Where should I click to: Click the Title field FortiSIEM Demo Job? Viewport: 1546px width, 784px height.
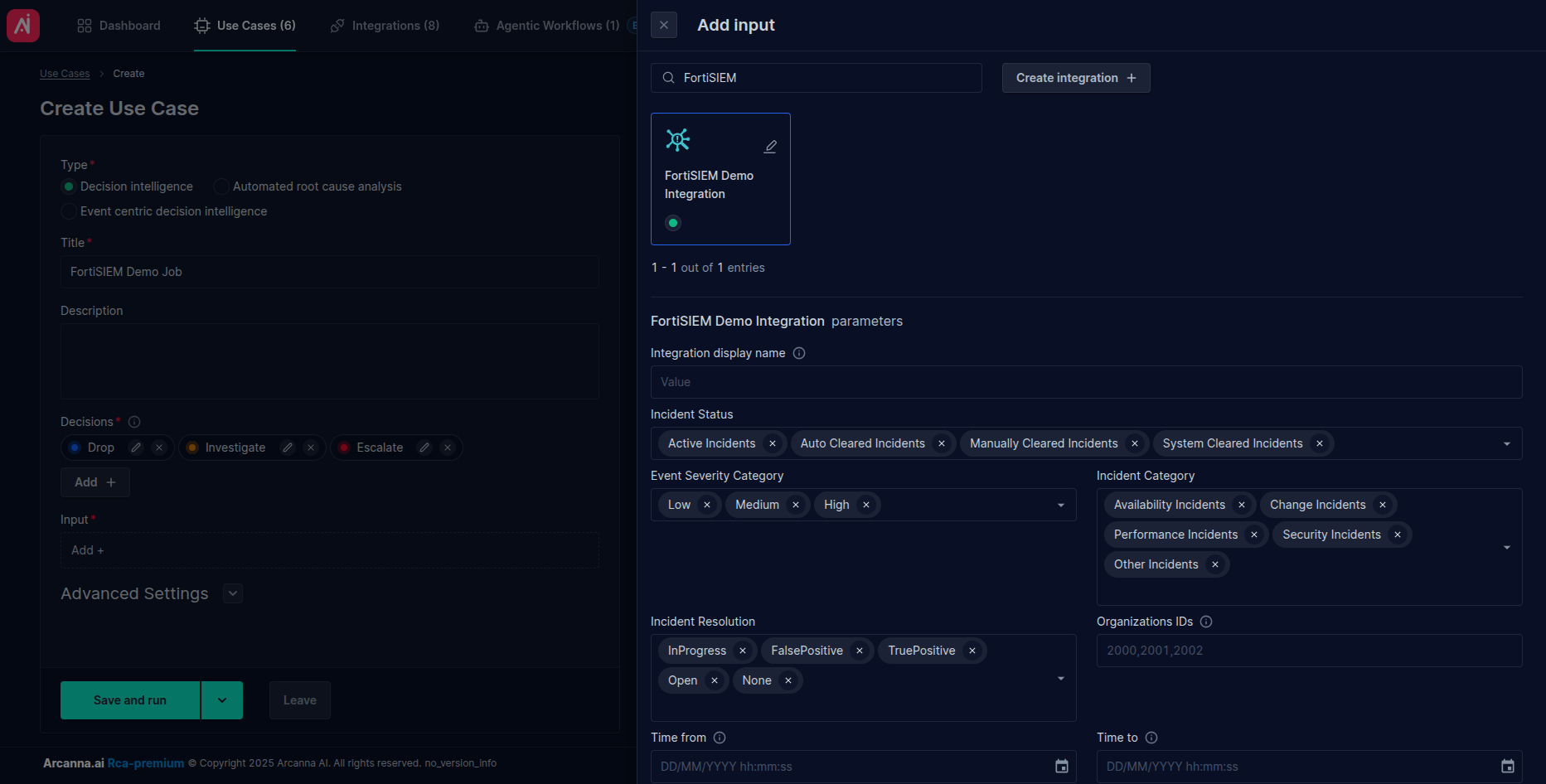pyautogui.click(x=330, y=272)
